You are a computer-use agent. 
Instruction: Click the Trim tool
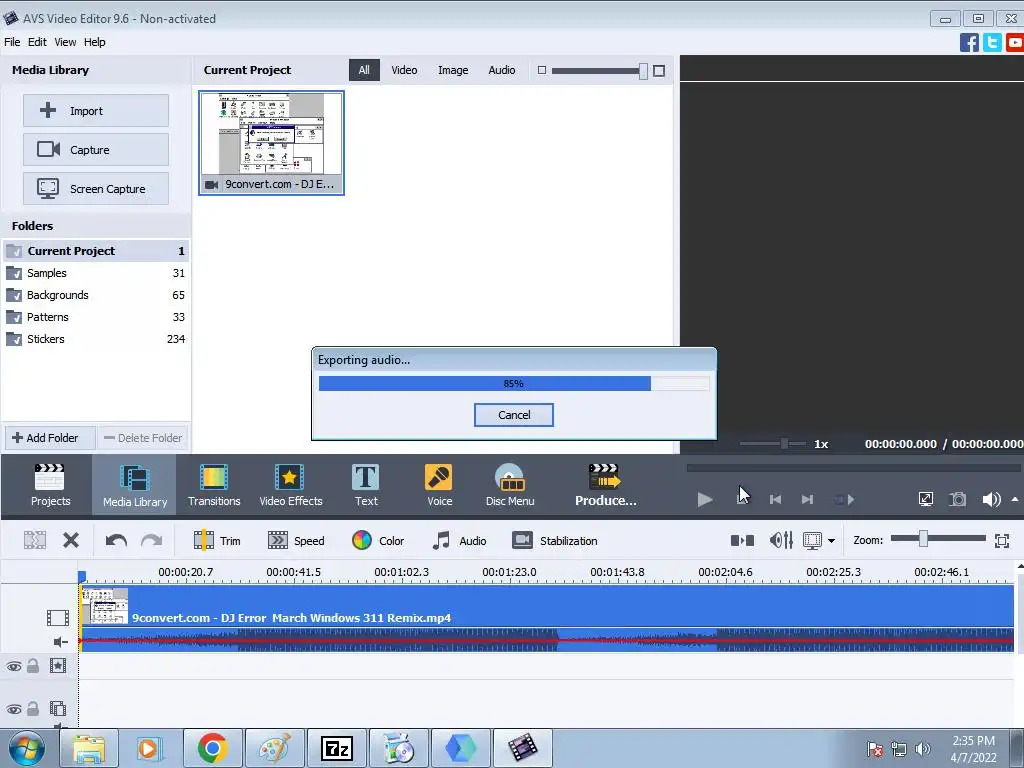pos(217,541)
